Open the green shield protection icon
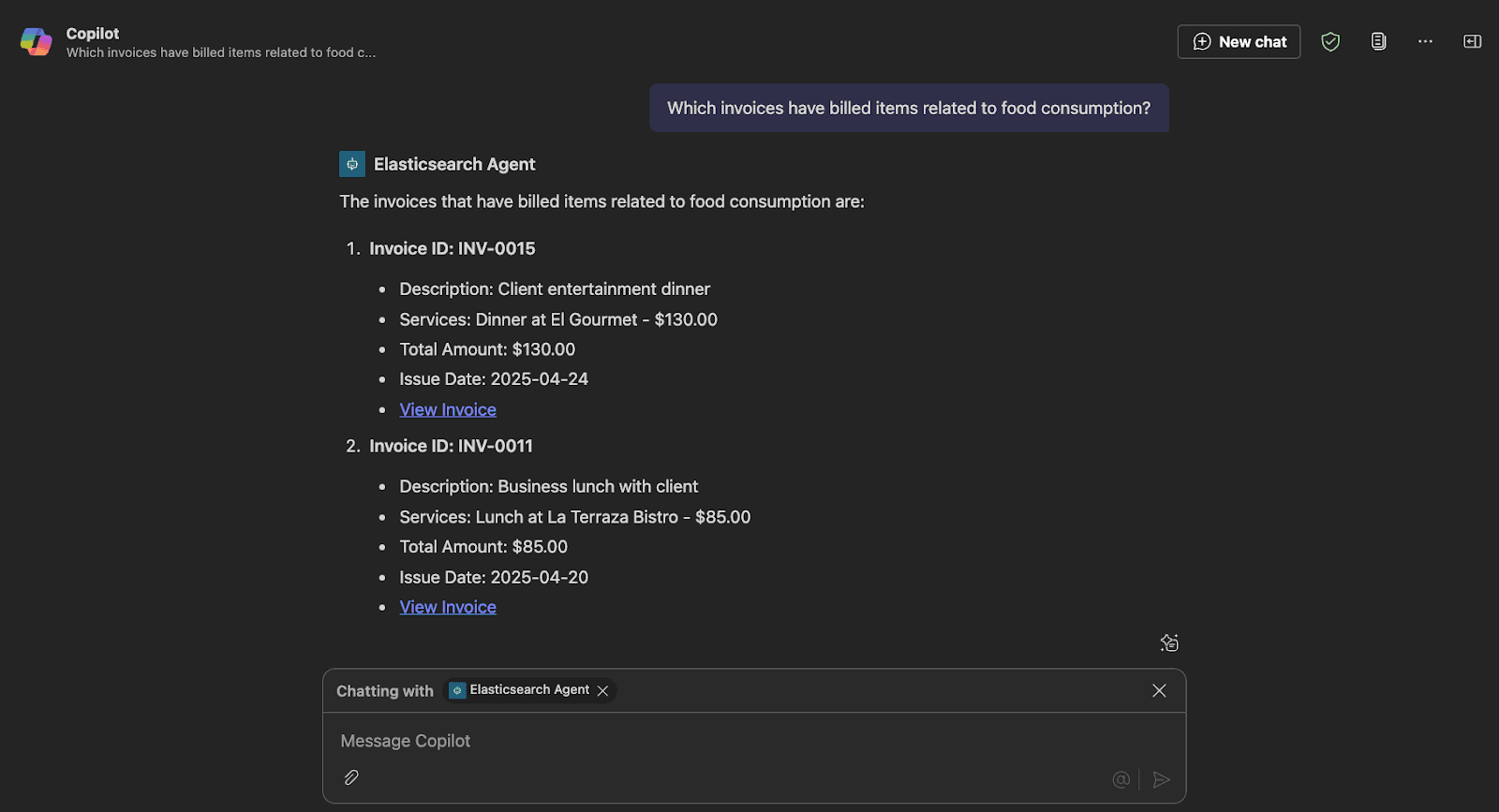Viewport: 1499px width, 812px height. pos(1330,41)
